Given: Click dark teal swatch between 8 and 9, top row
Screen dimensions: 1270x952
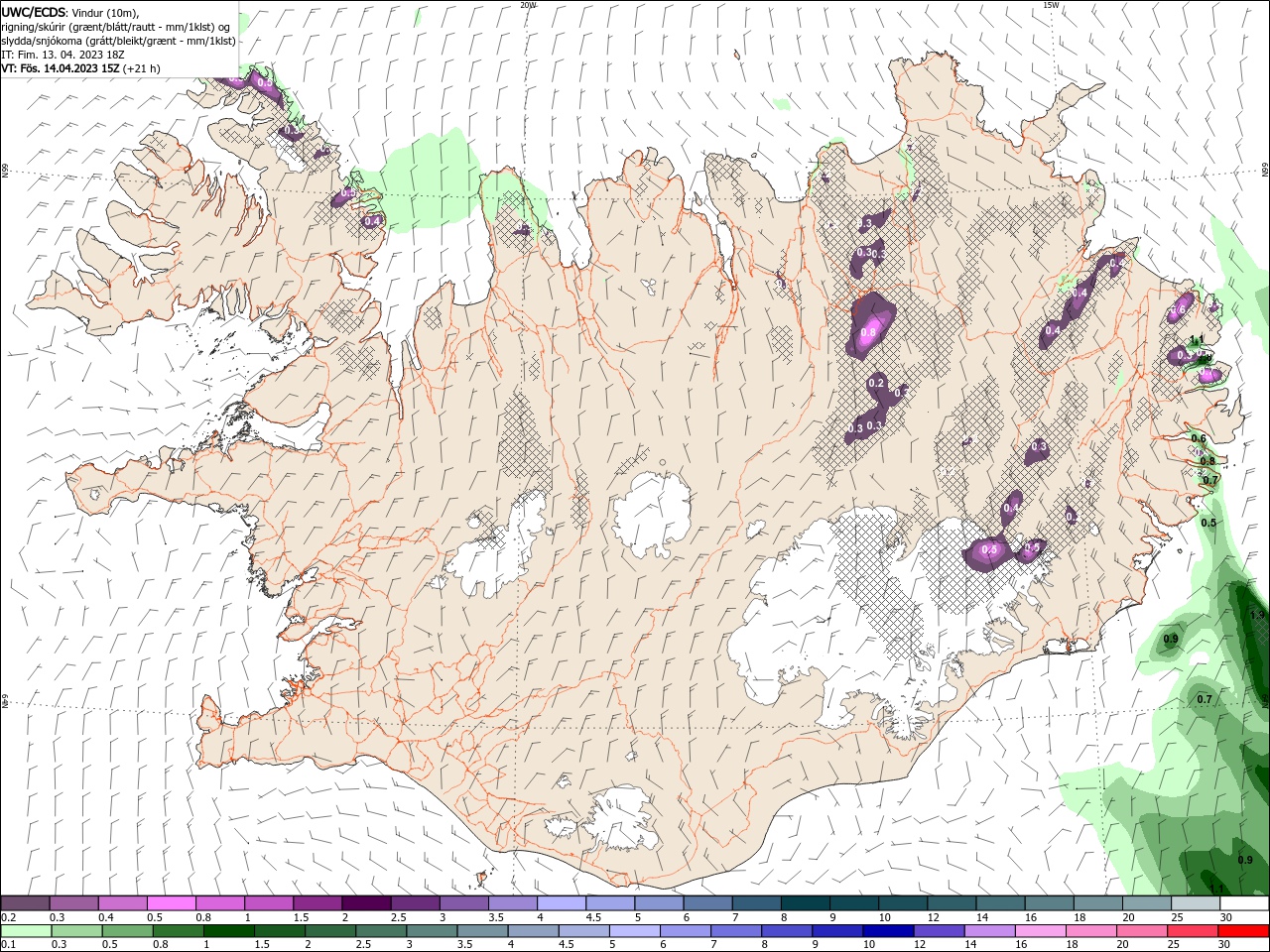Looking at the screenshot, I should point(806,903).
